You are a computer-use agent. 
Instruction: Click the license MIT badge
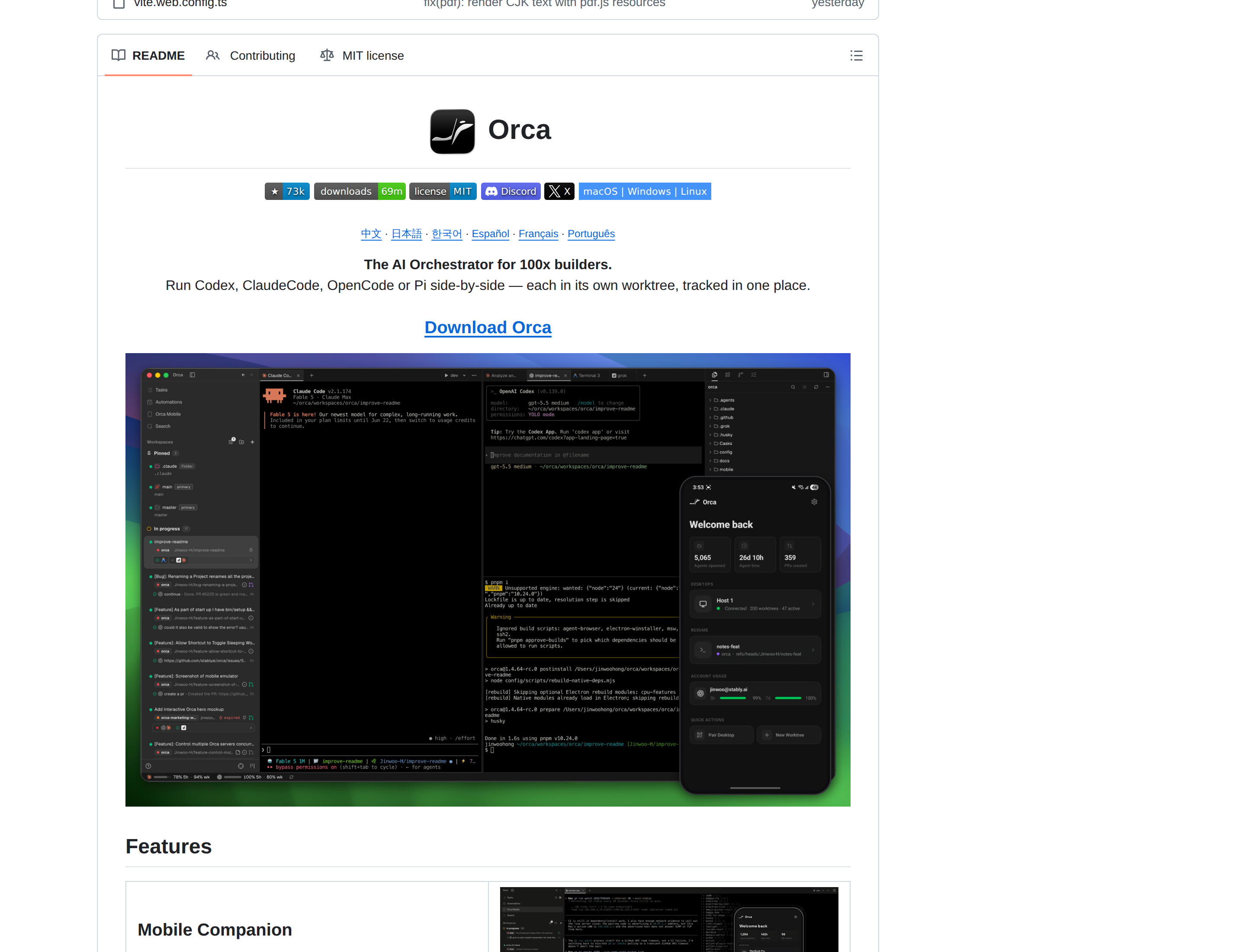[443, 192]
